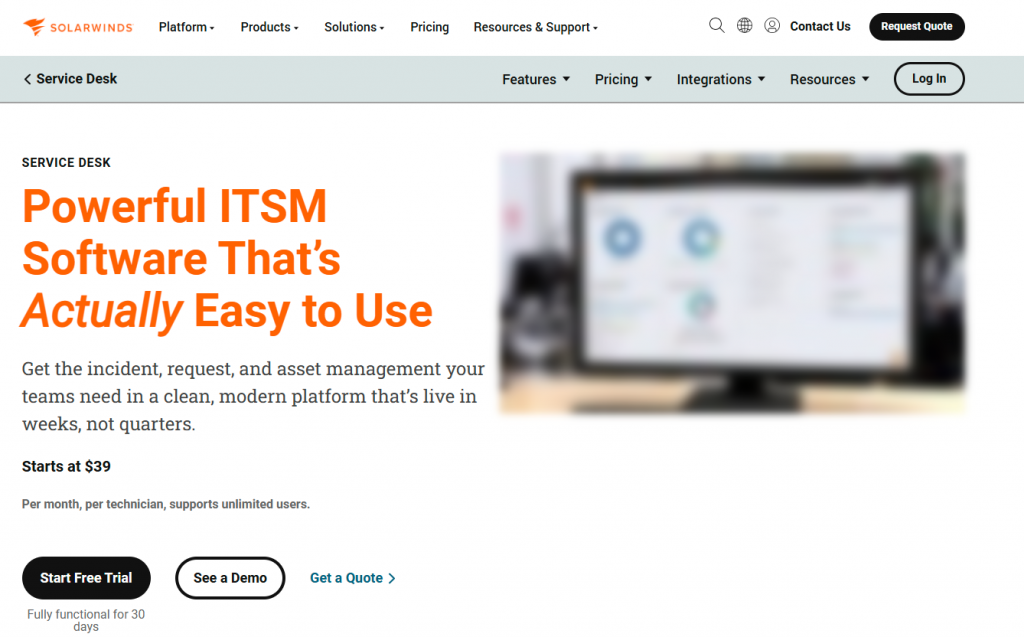Screen dimensions: 1024x637
Task: Click Start Free Trial button
Action: coord(86,578)
